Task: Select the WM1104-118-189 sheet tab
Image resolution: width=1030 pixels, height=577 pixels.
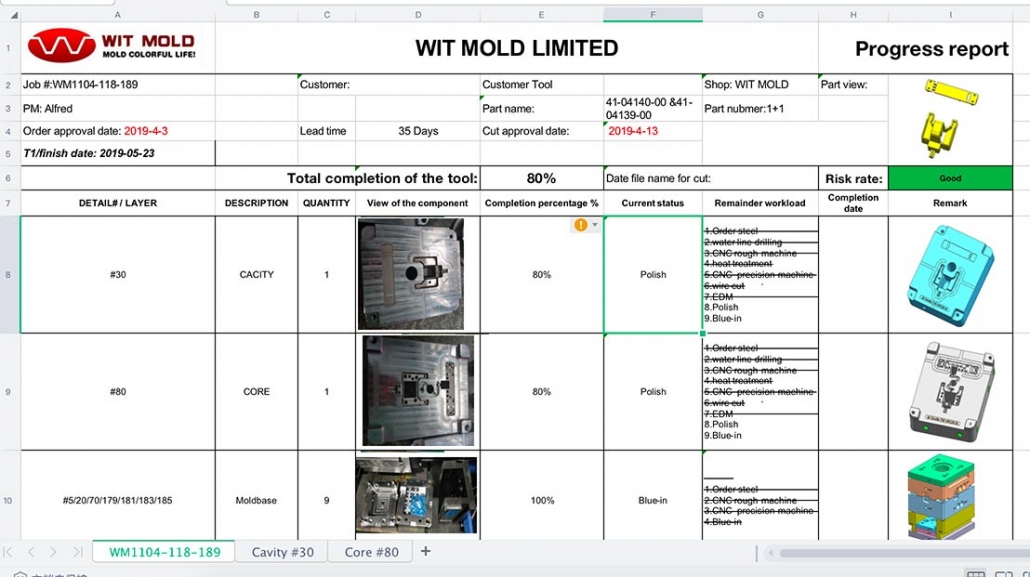Action: coord(164,551)
